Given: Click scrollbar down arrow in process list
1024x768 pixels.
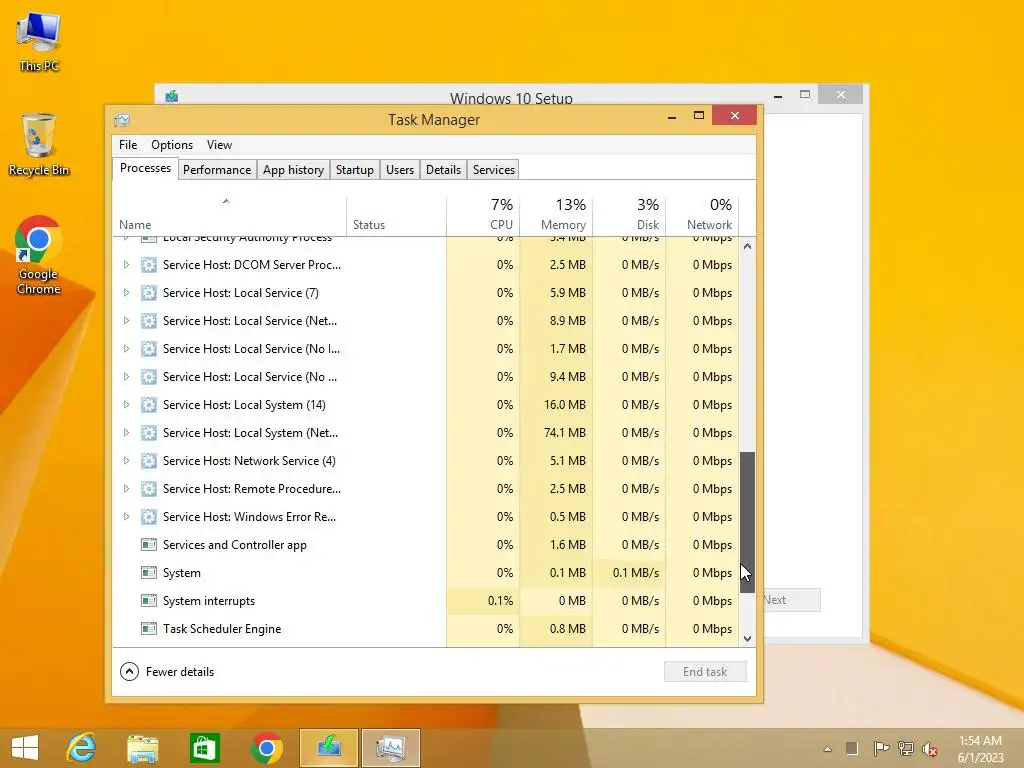Looking at the screenshot, I should [x=747, y=639].
